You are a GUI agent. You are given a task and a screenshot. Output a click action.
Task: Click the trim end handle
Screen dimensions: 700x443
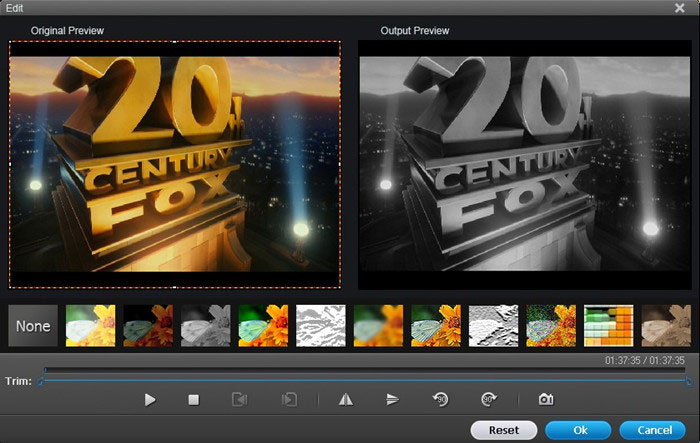tap(689, 381)
